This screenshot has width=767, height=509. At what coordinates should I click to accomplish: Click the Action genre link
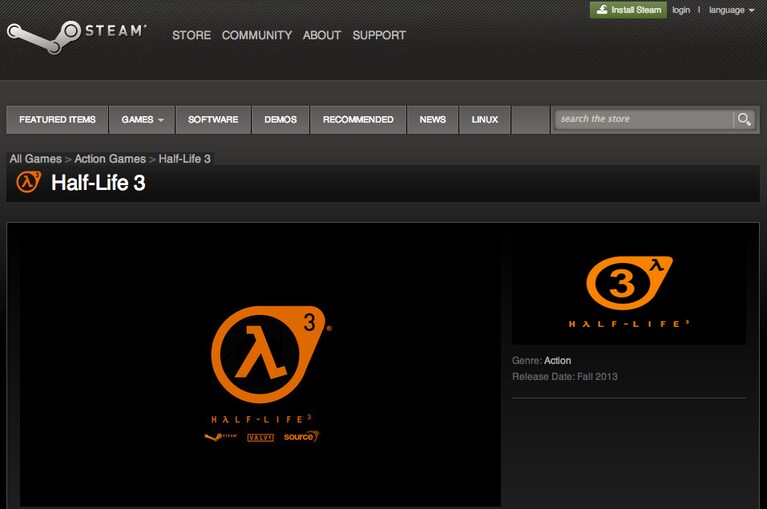[558, 360]
